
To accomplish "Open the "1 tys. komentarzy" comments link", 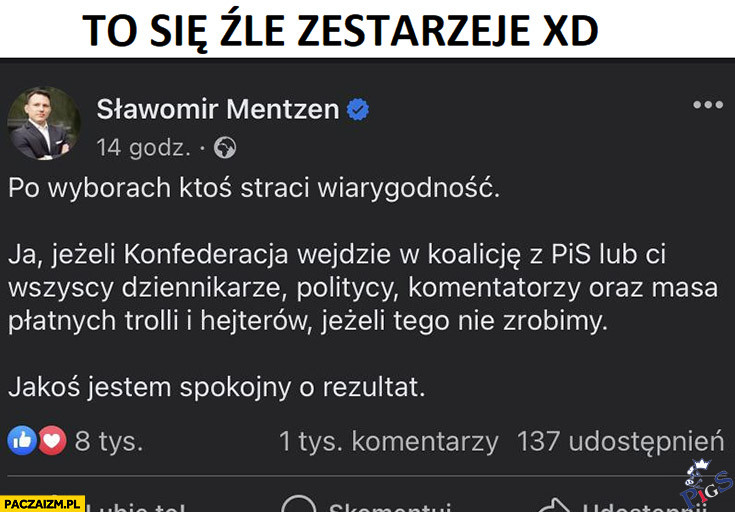I will 388,440.
